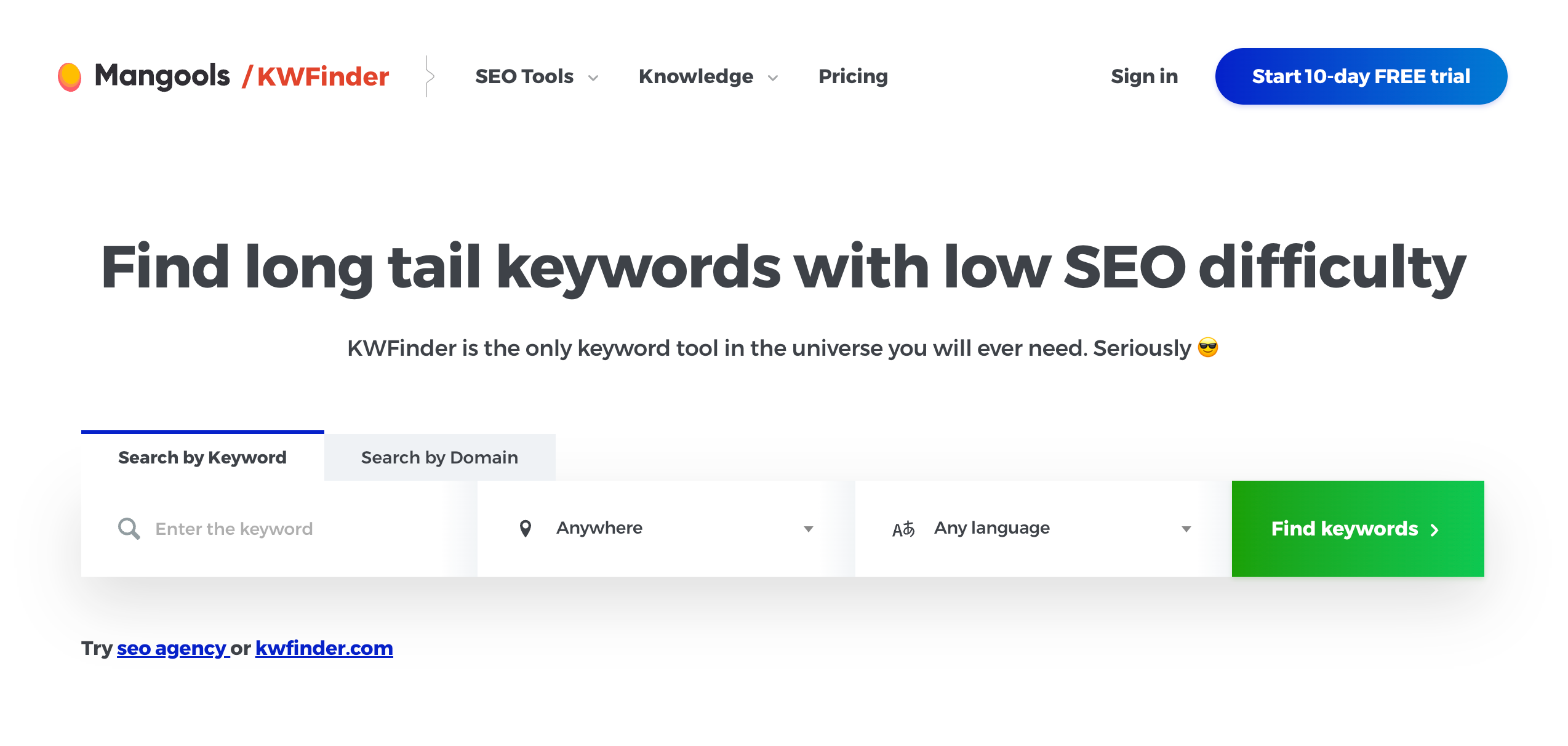Click the search magnifier icon in keyword field

[x=128, y=528]
